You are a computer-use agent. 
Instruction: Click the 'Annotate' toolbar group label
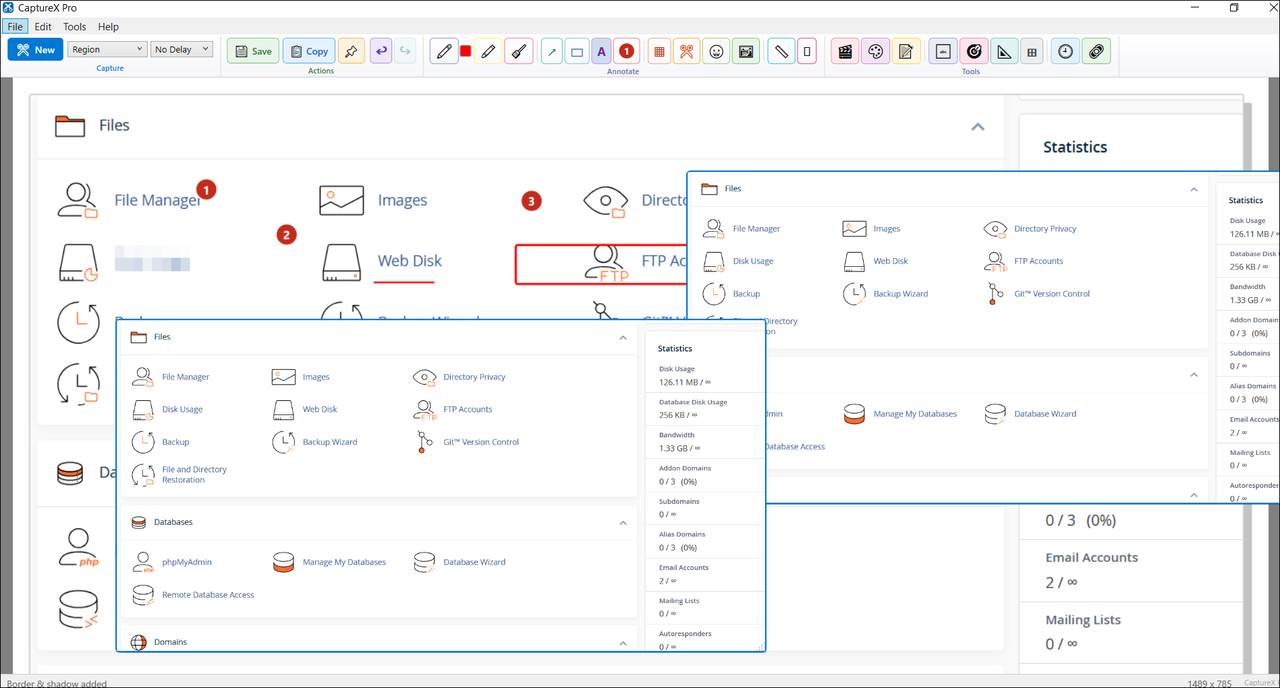click(x=623, y=71)
